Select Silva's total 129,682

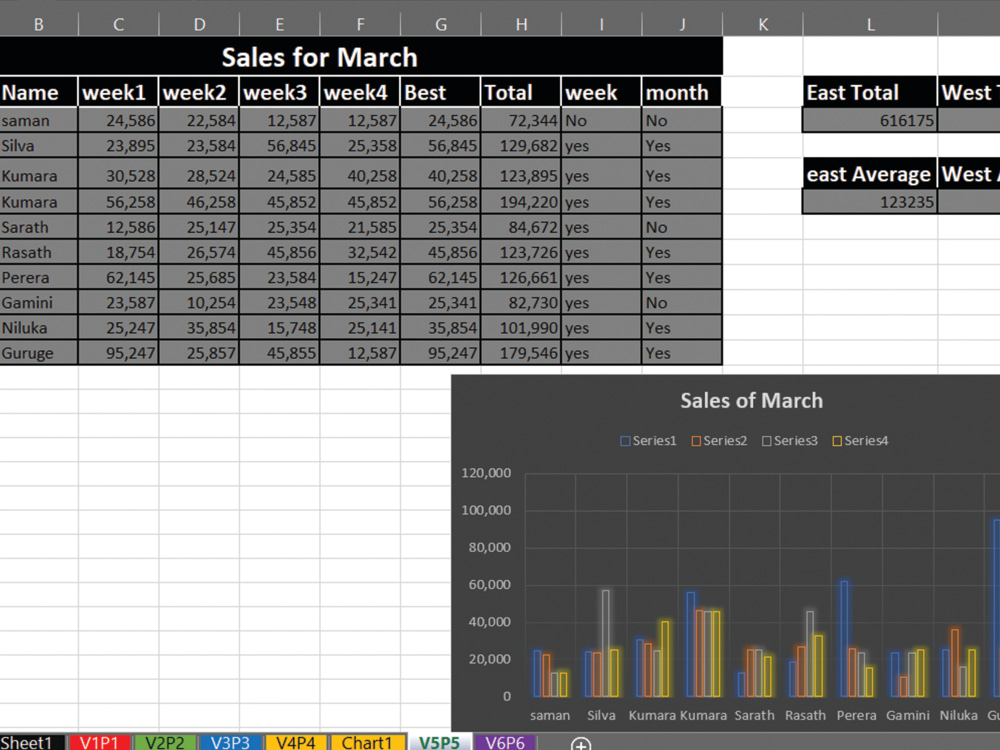pyautogui.click(x=521, y=145)
